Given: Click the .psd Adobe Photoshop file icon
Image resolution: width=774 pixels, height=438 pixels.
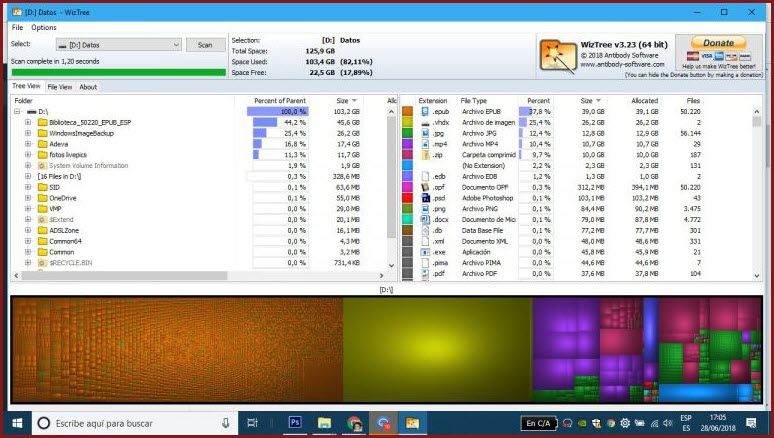Looking at the screenshot, I should (425, 198).
